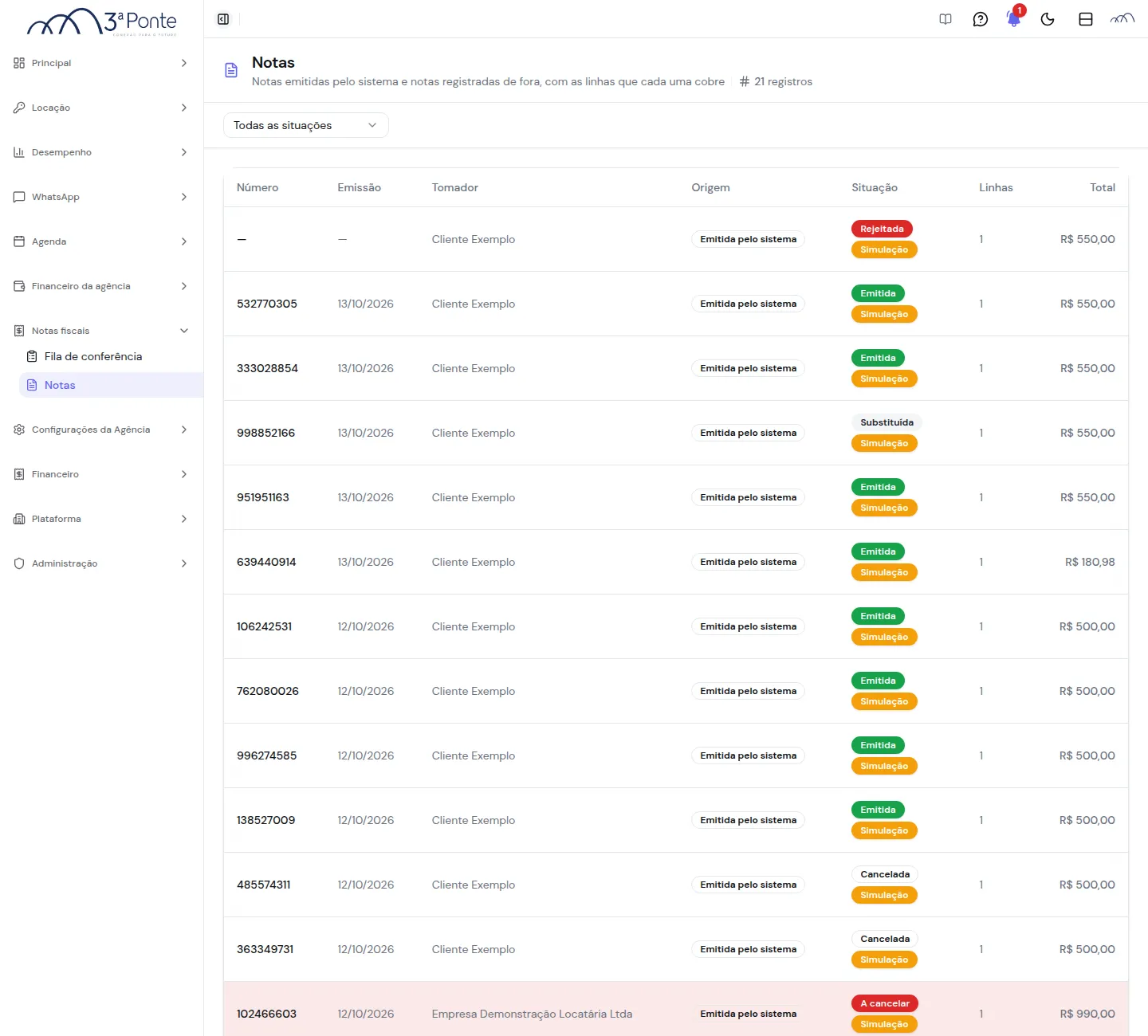Screen dimensions: 1148x1036
Task: Expand the Financeiro menu chevron
Action: [184, 474]
